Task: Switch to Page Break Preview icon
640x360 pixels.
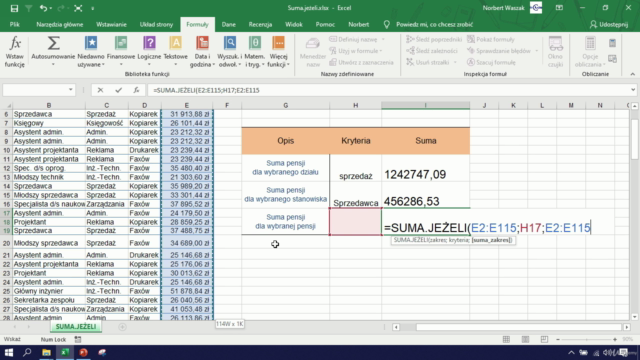Action: pos(544,340)
